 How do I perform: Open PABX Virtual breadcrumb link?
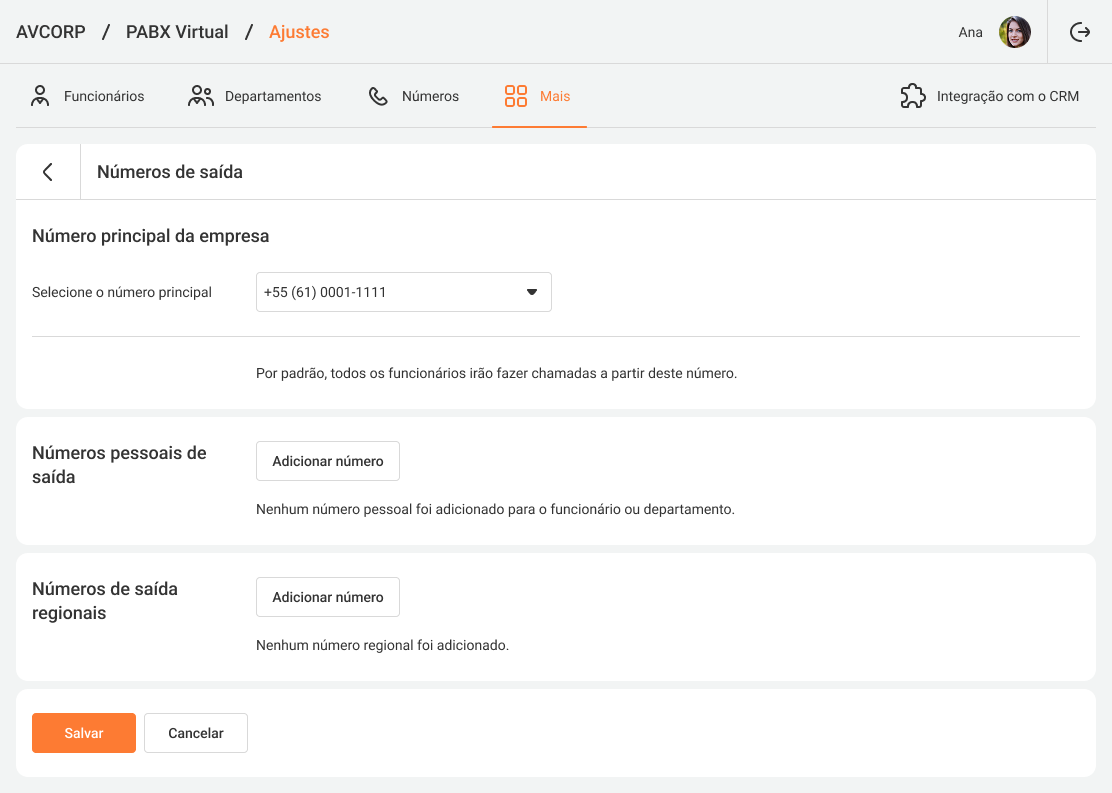(x=177, y=32)
